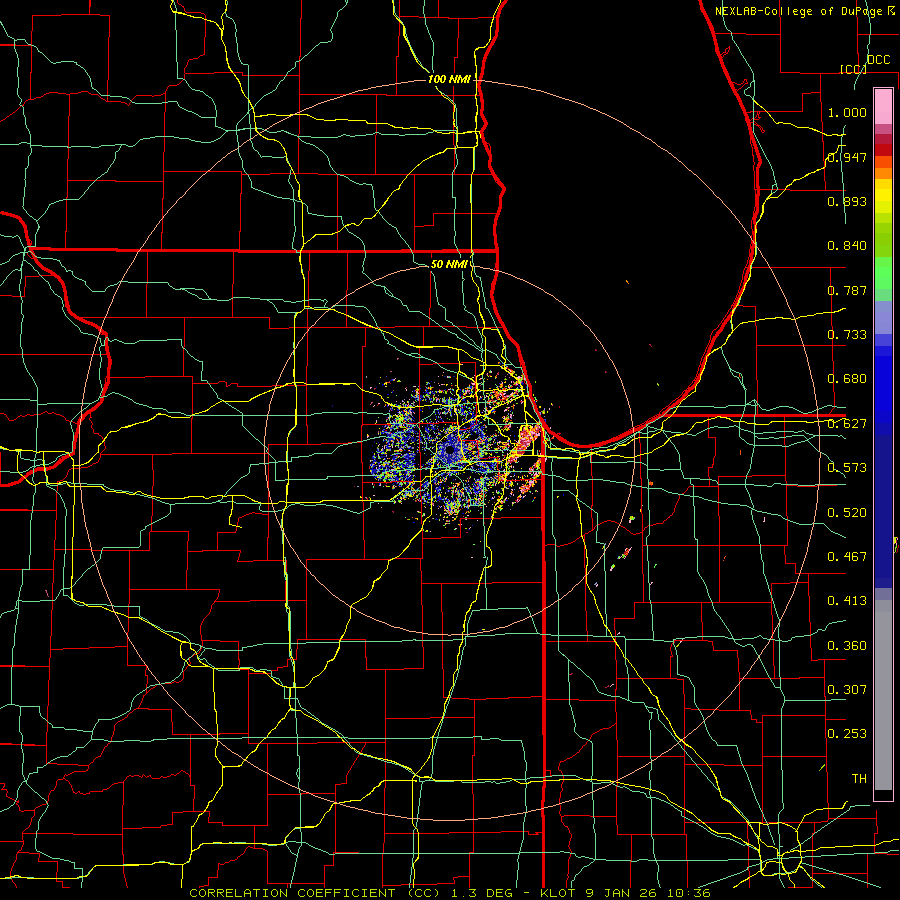Click the dark radar site dot at center

pyautogui.click(x=449, y=451)
